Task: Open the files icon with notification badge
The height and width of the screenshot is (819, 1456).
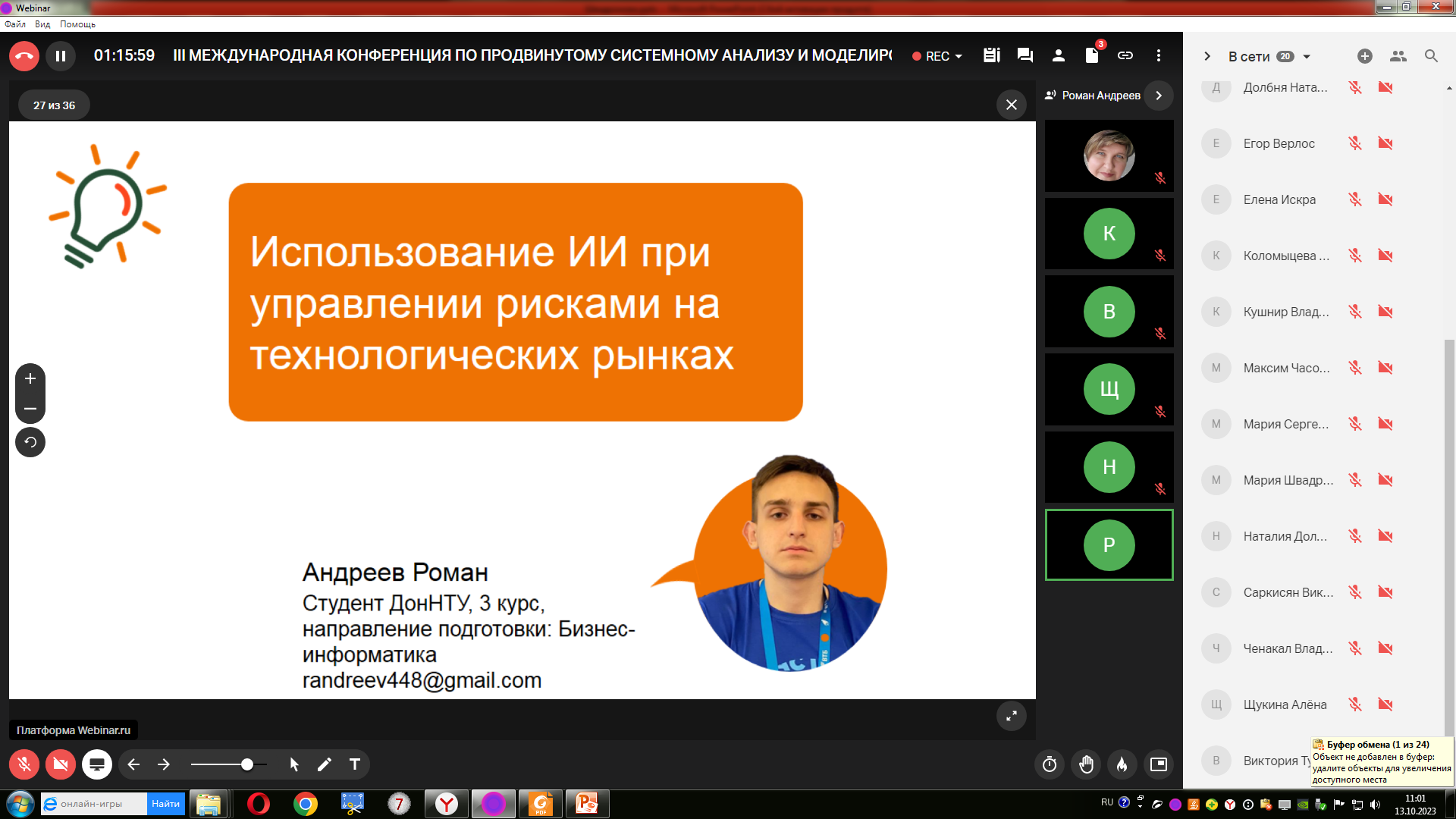Action: click(x=1093, y=55)
